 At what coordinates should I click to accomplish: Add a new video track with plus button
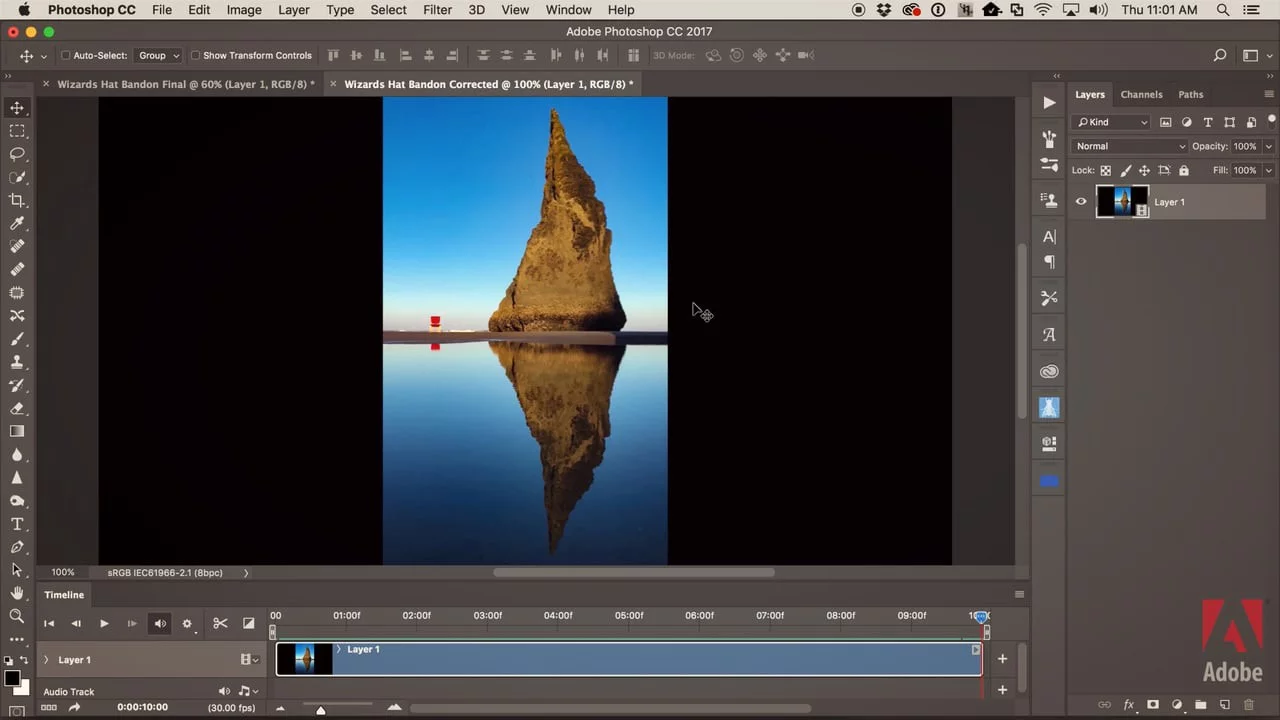click(x=1002, y=659)
